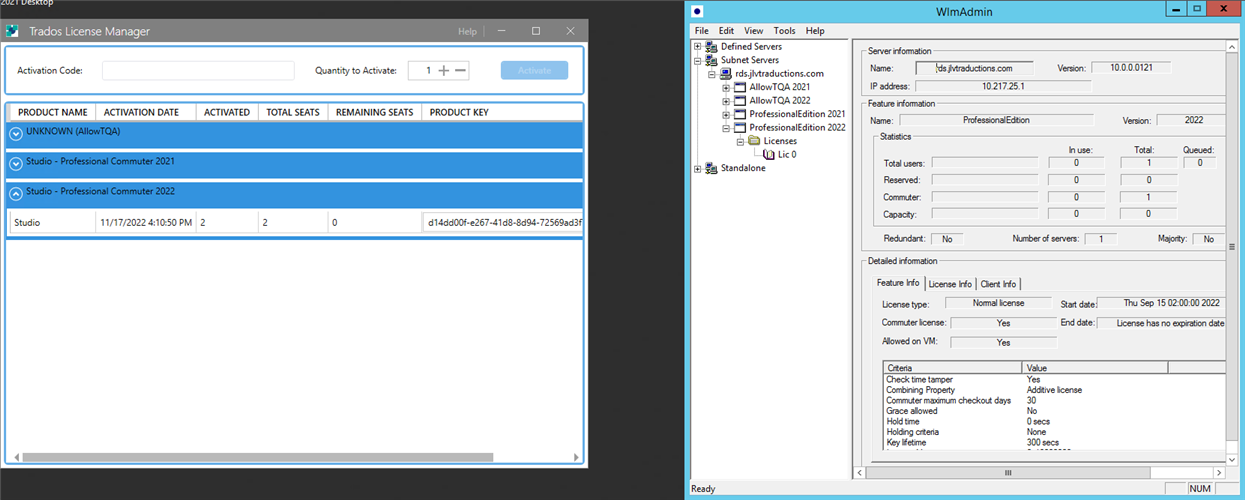The image size is (1245, 500).
Task: Sort by the TOTAL SEATS column header
Action: [293, 112]
